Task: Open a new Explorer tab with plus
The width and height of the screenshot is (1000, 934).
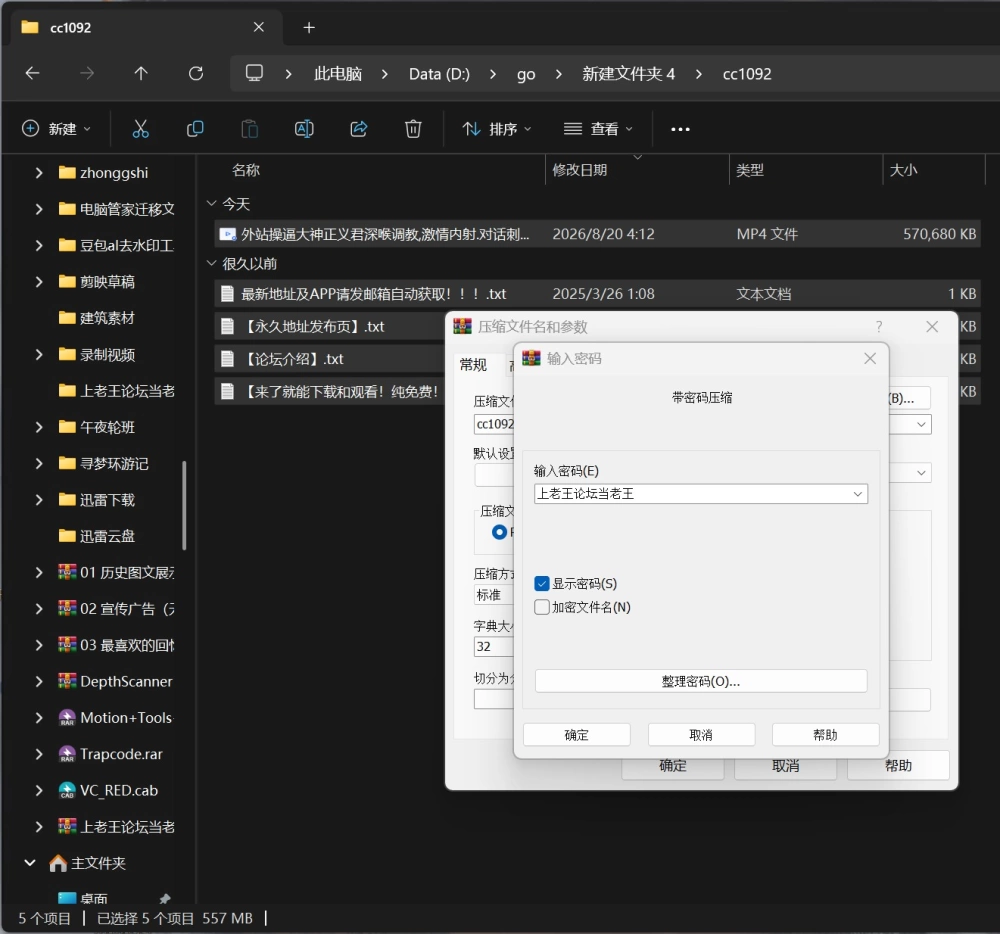Action: point(309,27)
